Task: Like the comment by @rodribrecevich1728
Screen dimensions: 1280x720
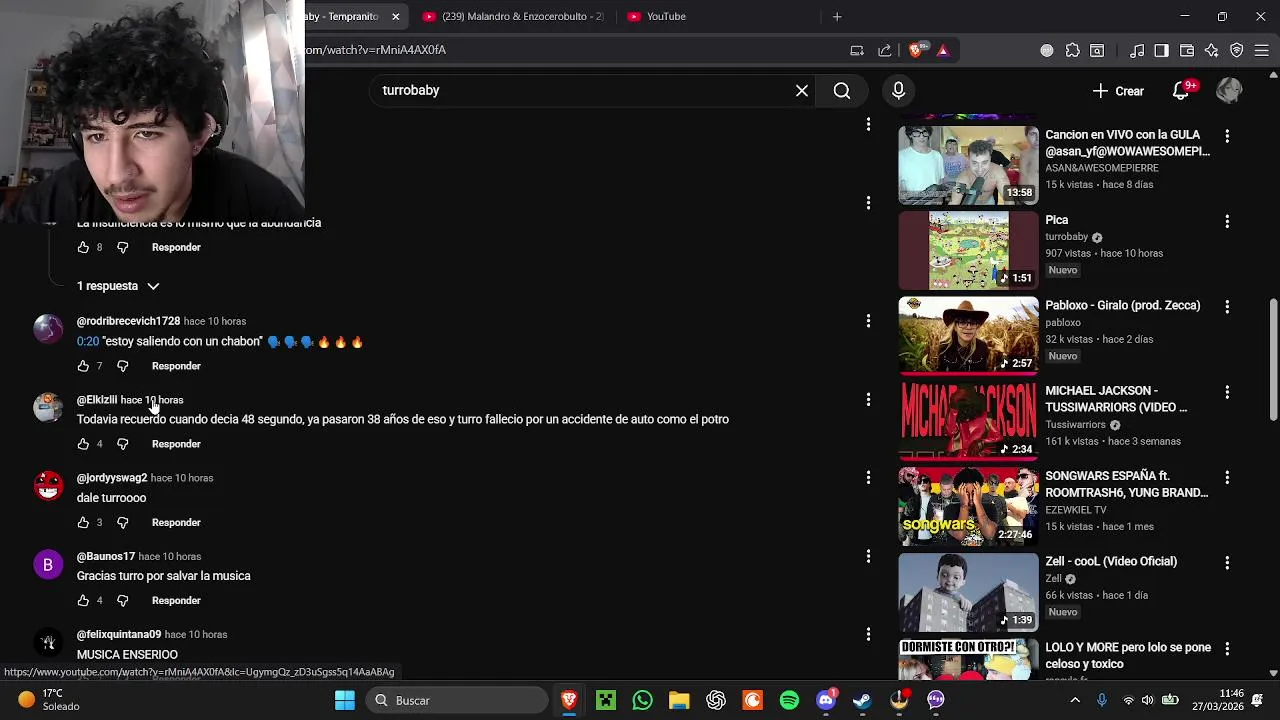Action: pos(83,366)
